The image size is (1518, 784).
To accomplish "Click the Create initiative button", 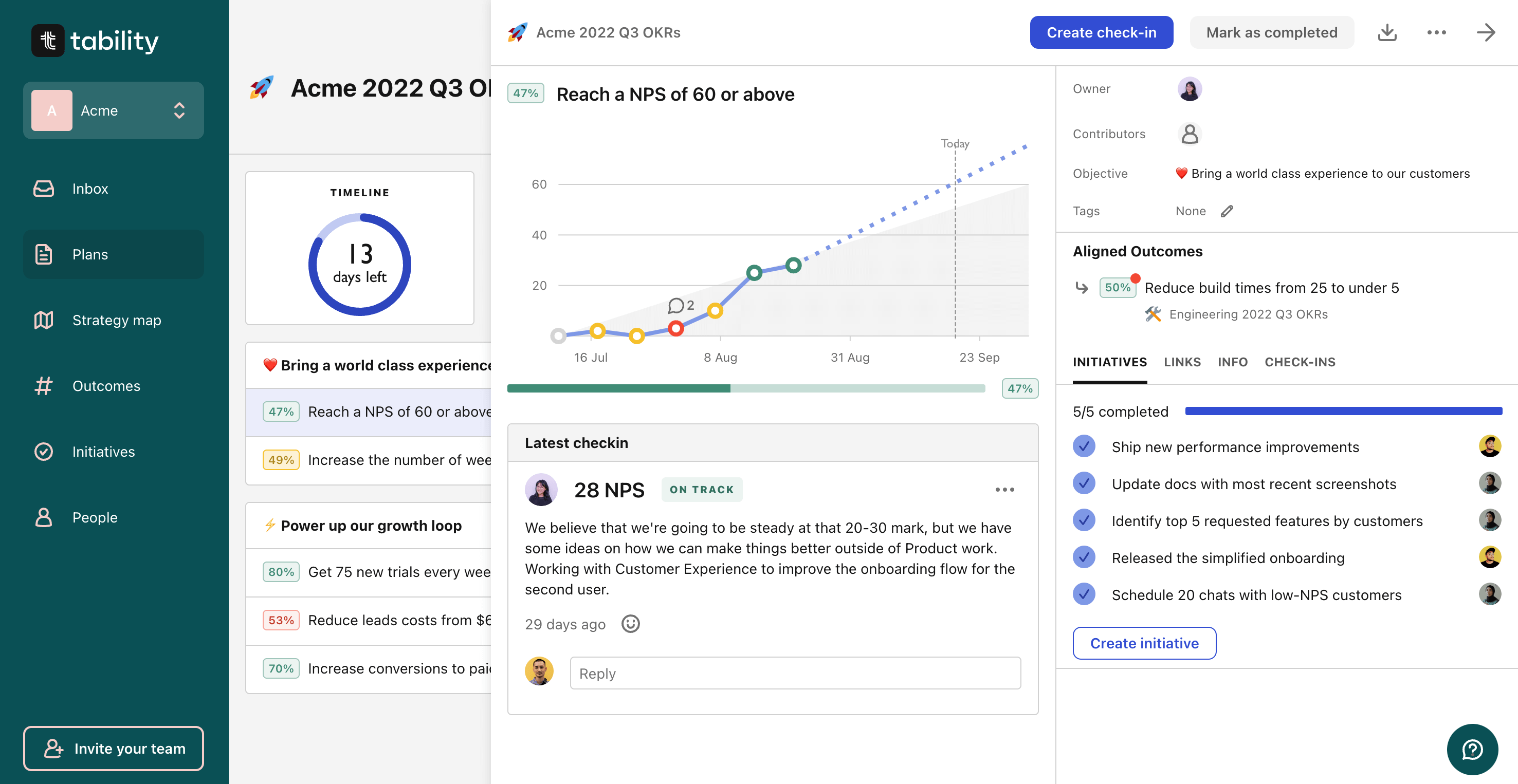I will coord(1144,643).
